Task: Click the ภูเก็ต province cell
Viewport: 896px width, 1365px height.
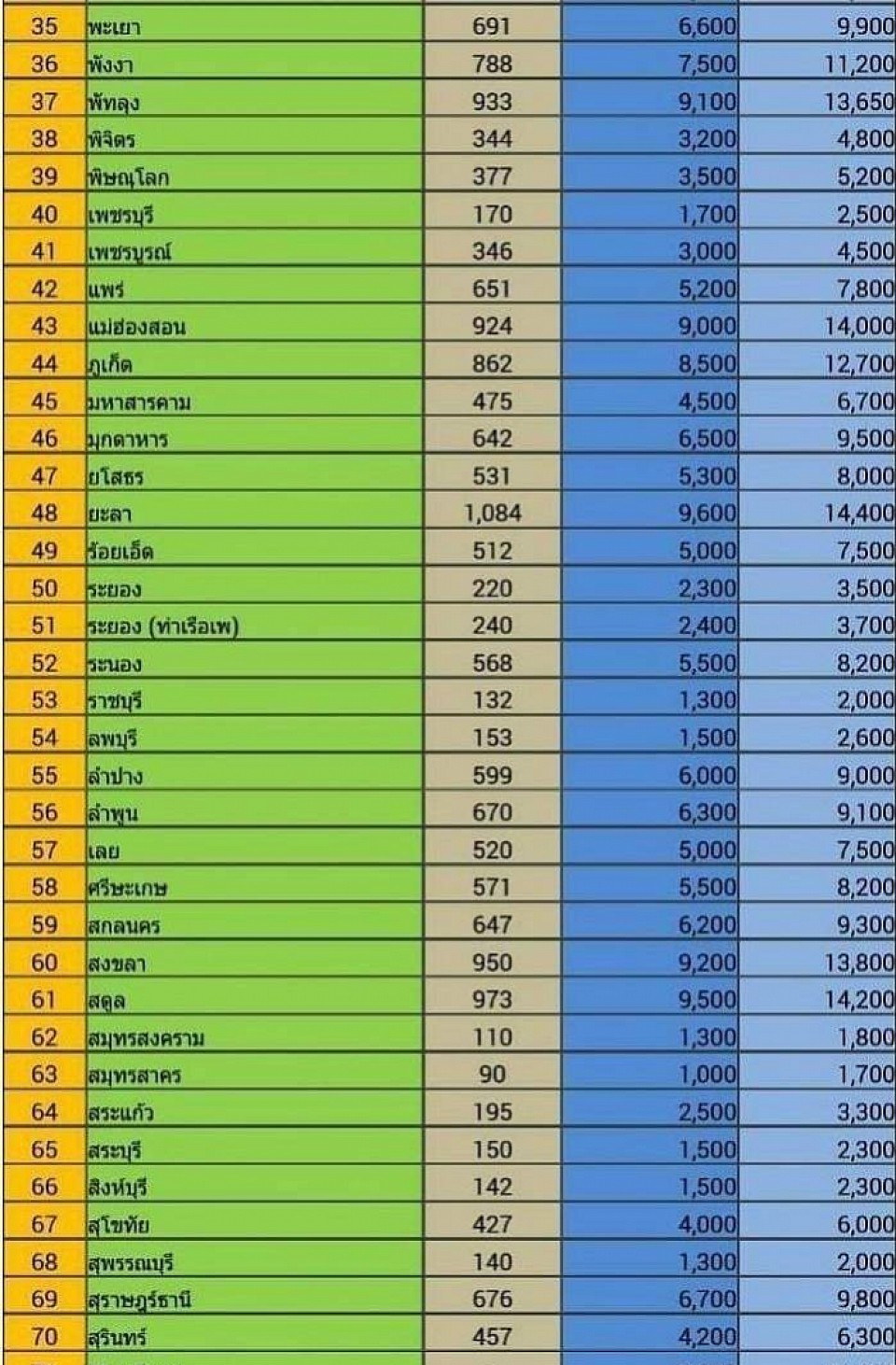Action: point(254,364)
